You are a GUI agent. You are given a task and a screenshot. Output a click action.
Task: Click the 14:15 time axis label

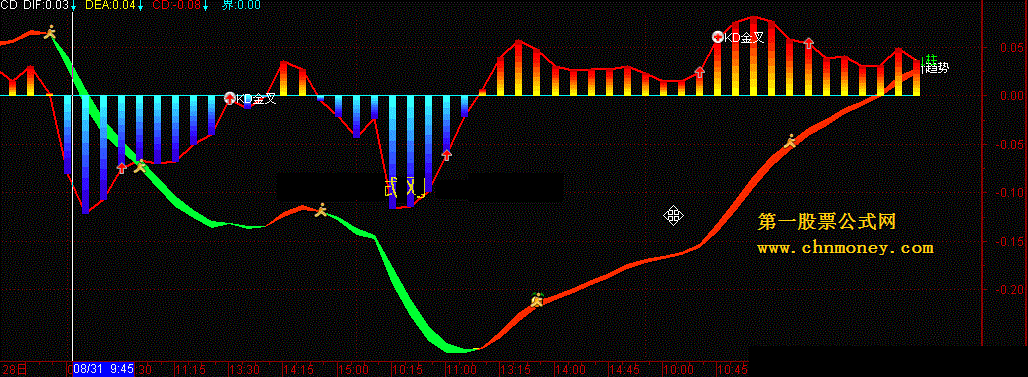coord(298,370)
